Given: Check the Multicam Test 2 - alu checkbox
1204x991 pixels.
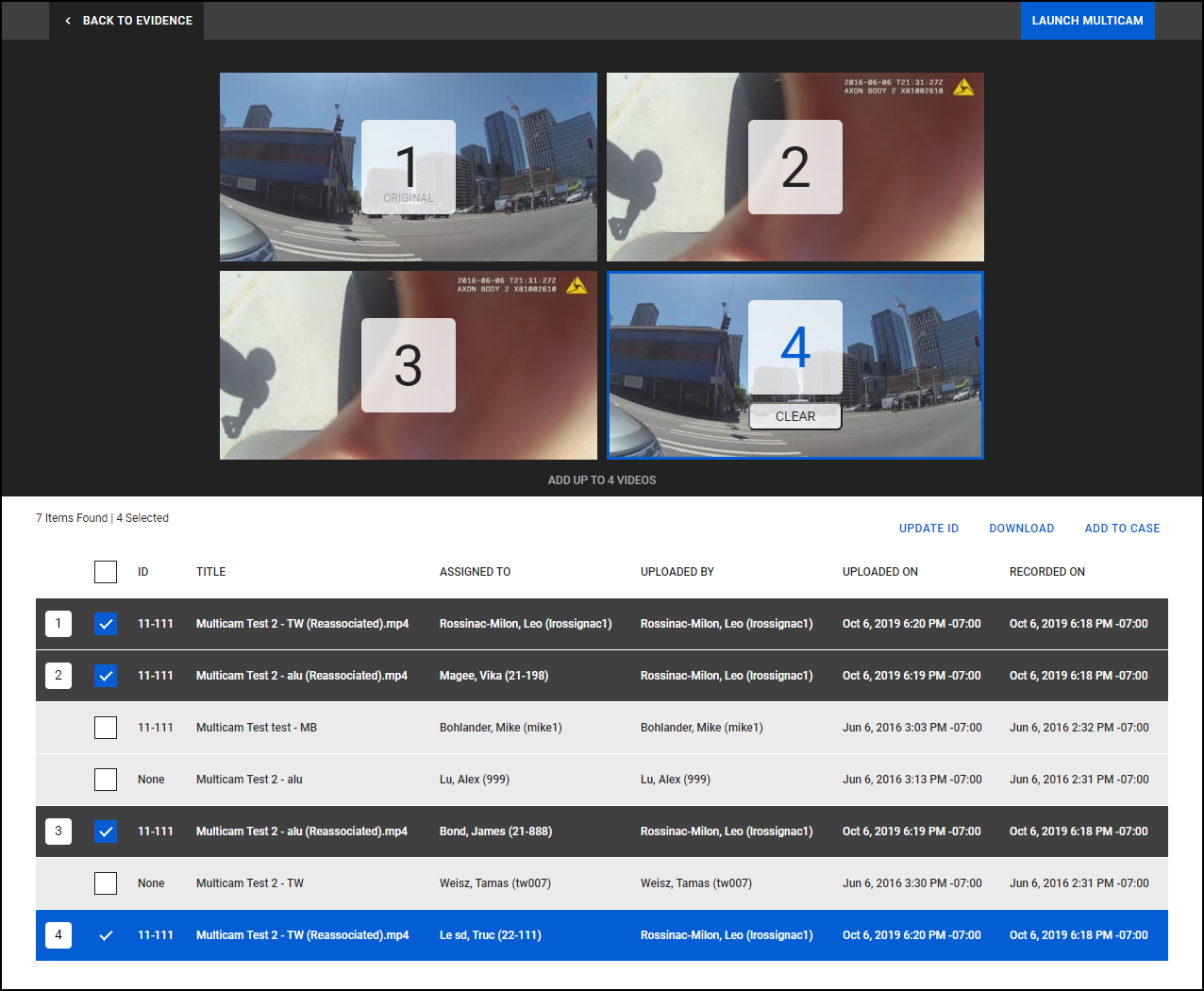Looking at the screenshot, I should 106,780.
